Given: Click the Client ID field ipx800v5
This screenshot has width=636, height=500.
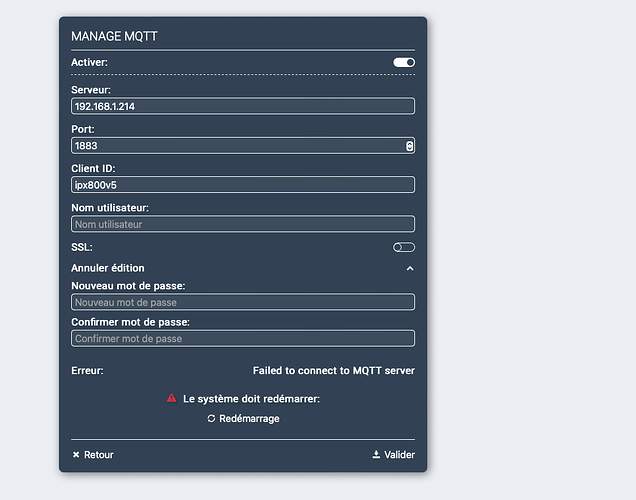Looking at the screenshot, I should click(x=243, y=185).
